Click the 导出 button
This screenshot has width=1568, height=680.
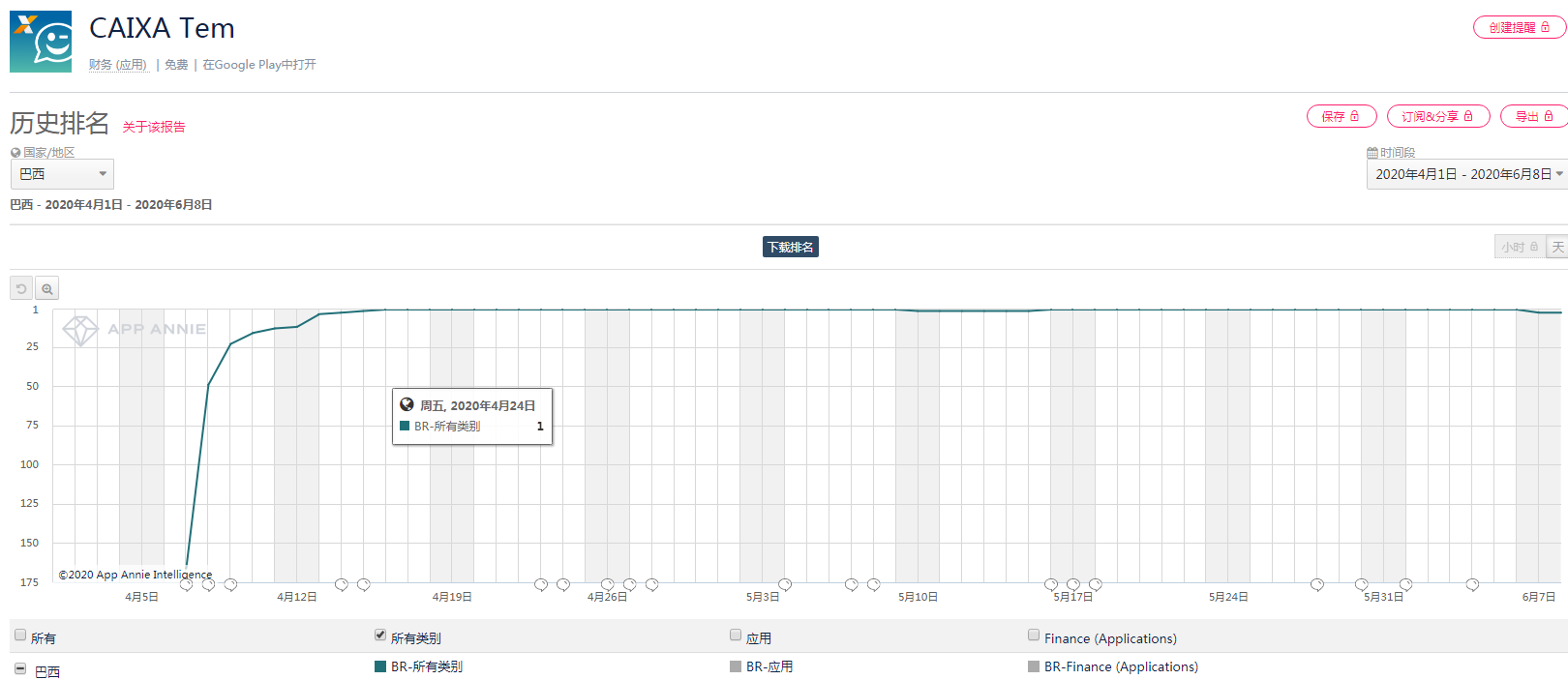[x=1534, y=116]
